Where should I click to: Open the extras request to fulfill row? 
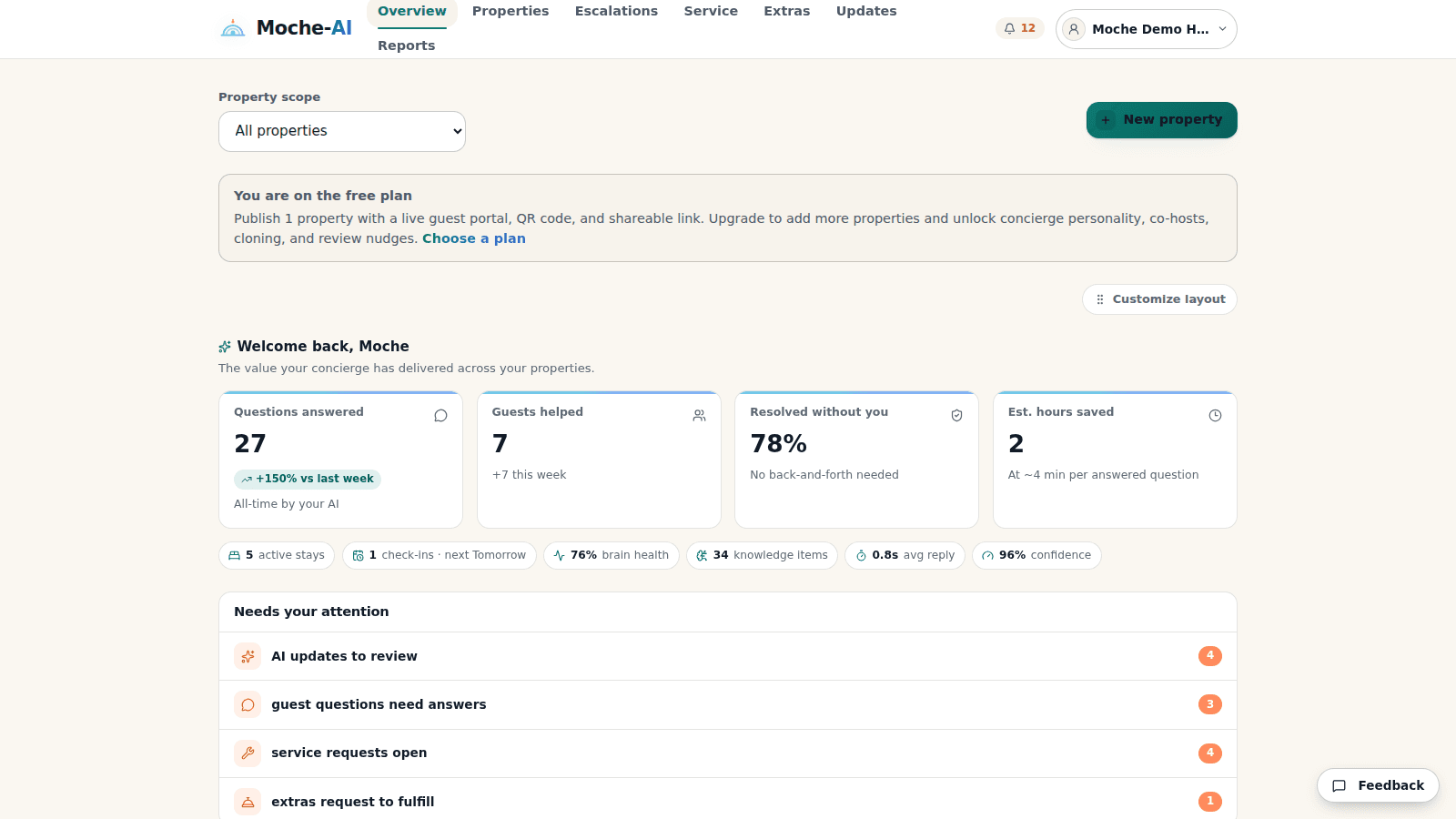point(728,799)
